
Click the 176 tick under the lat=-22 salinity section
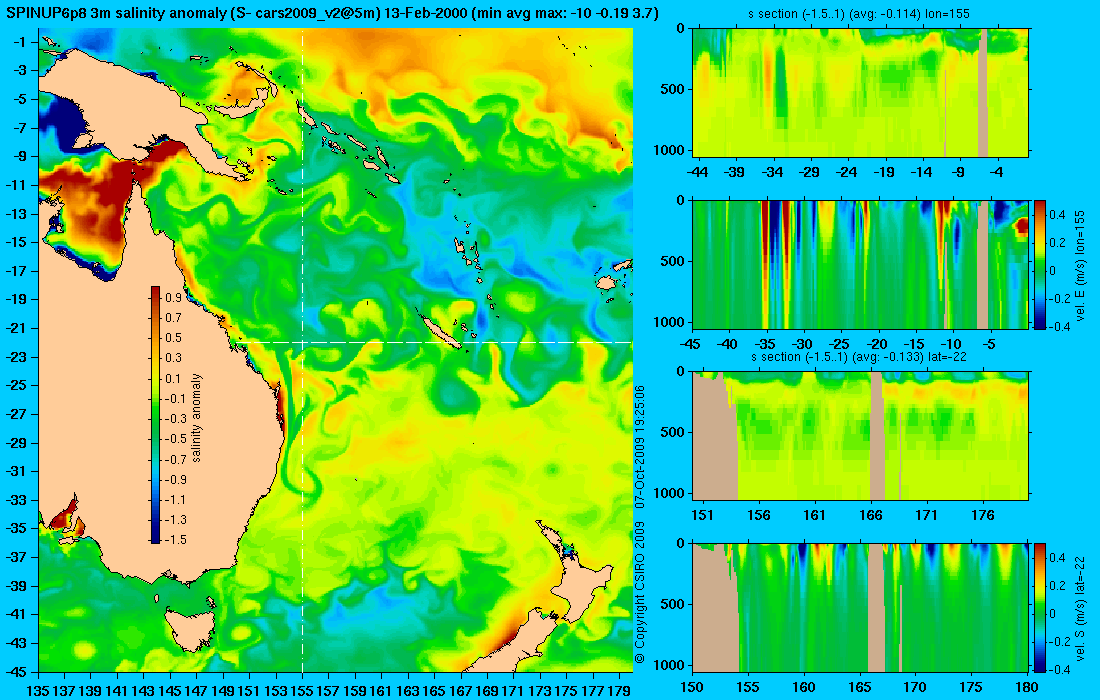pyautogui.click(x=983, y=516)
